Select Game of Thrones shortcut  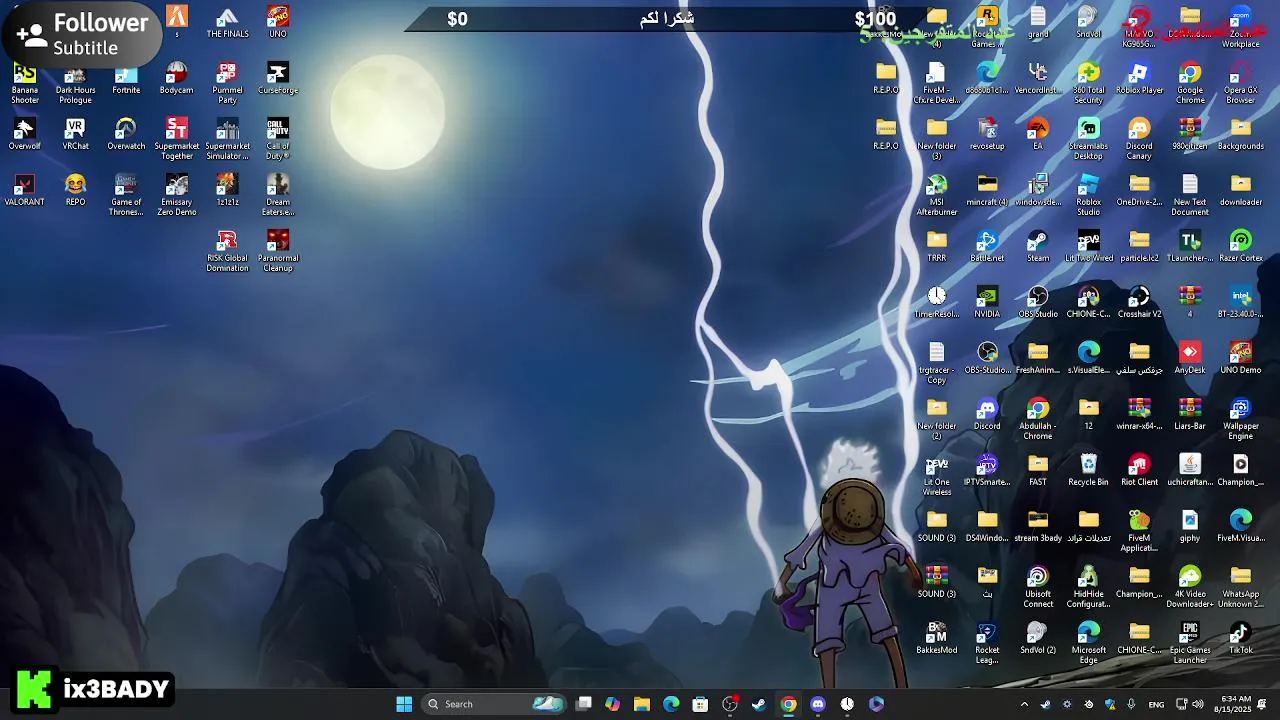126,196
